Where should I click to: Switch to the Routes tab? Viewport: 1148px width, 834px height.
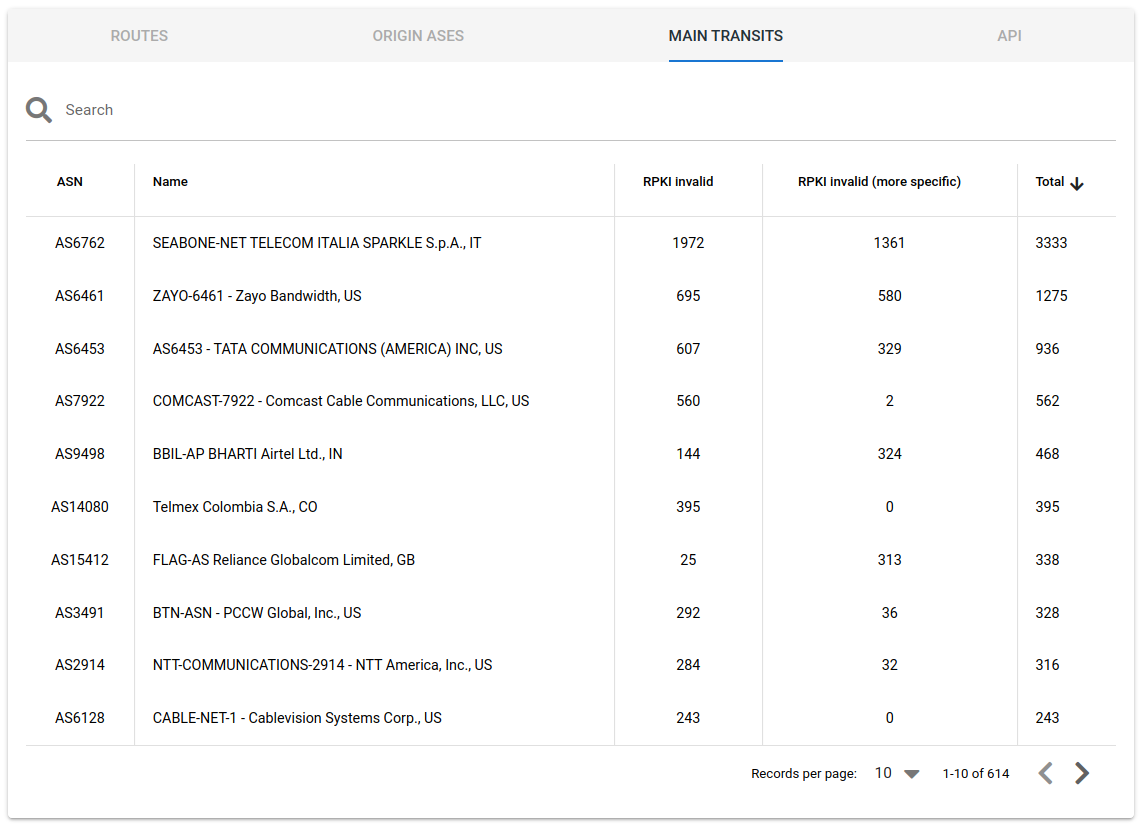click(139, 36)
